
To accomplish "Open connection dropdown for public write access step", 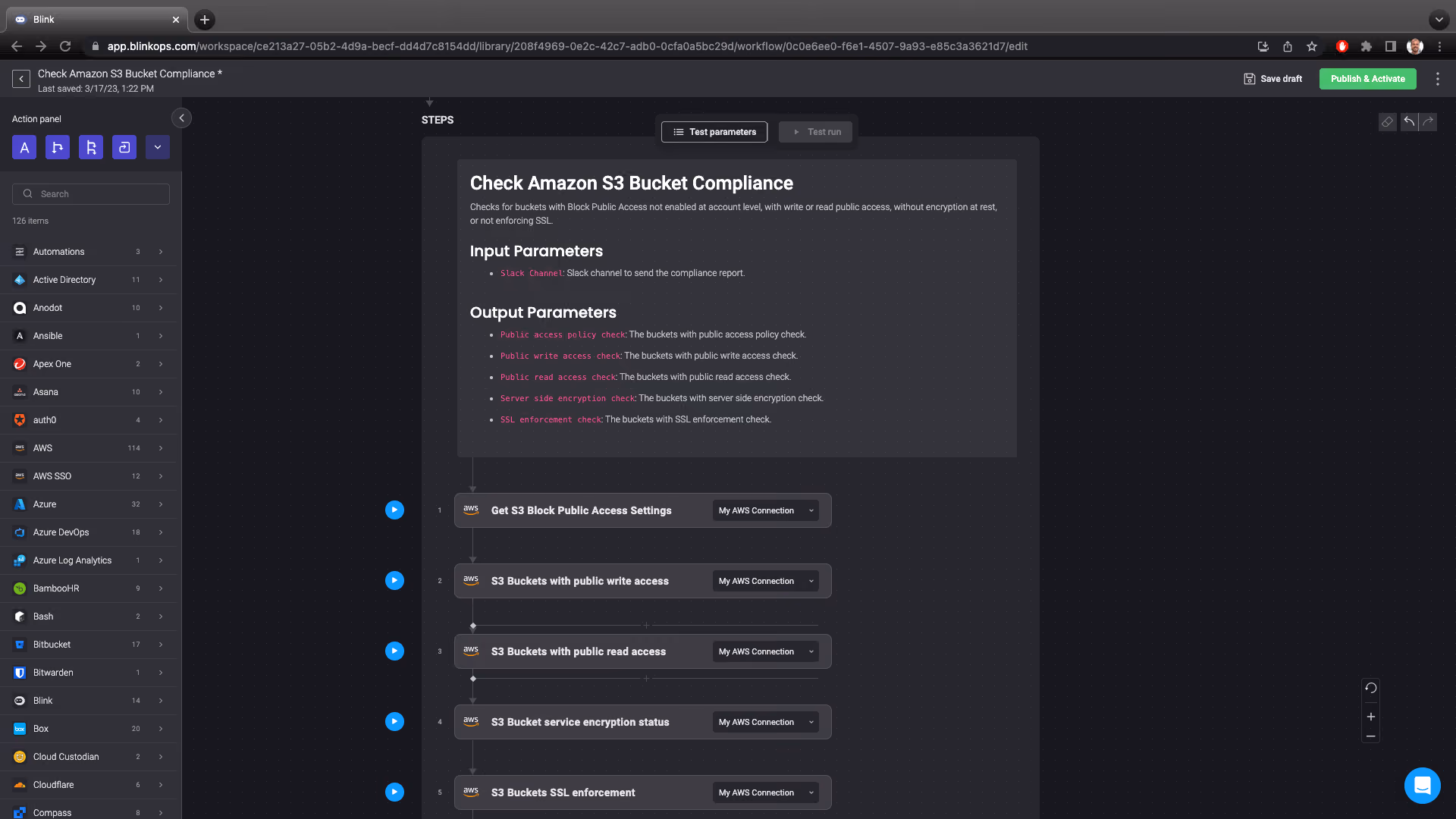I will tap(766, 582).
